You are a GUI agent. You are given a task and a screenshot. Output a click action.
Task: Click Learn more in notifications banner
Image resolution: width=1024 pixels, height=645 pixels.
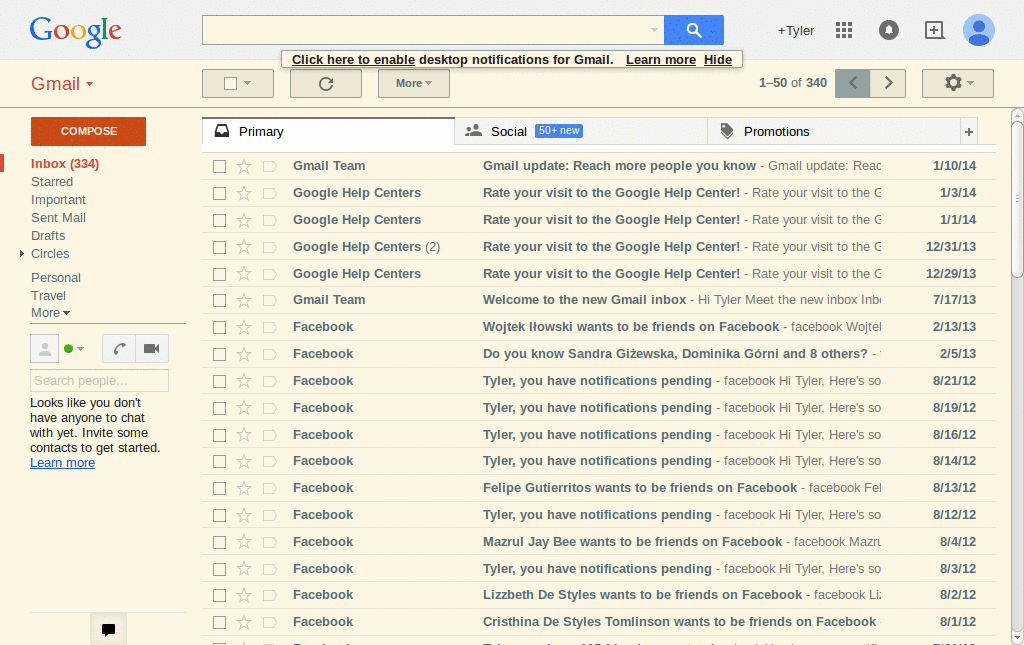[661, 59]
